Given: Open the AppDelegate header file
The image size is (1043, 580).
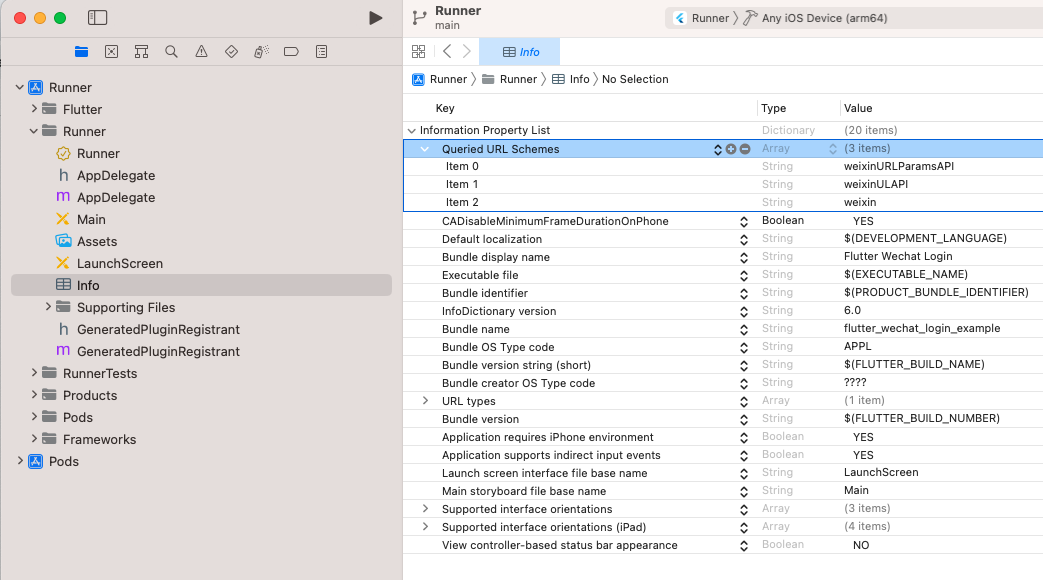Looking at the screenshot, I should [x=106, y=176].
